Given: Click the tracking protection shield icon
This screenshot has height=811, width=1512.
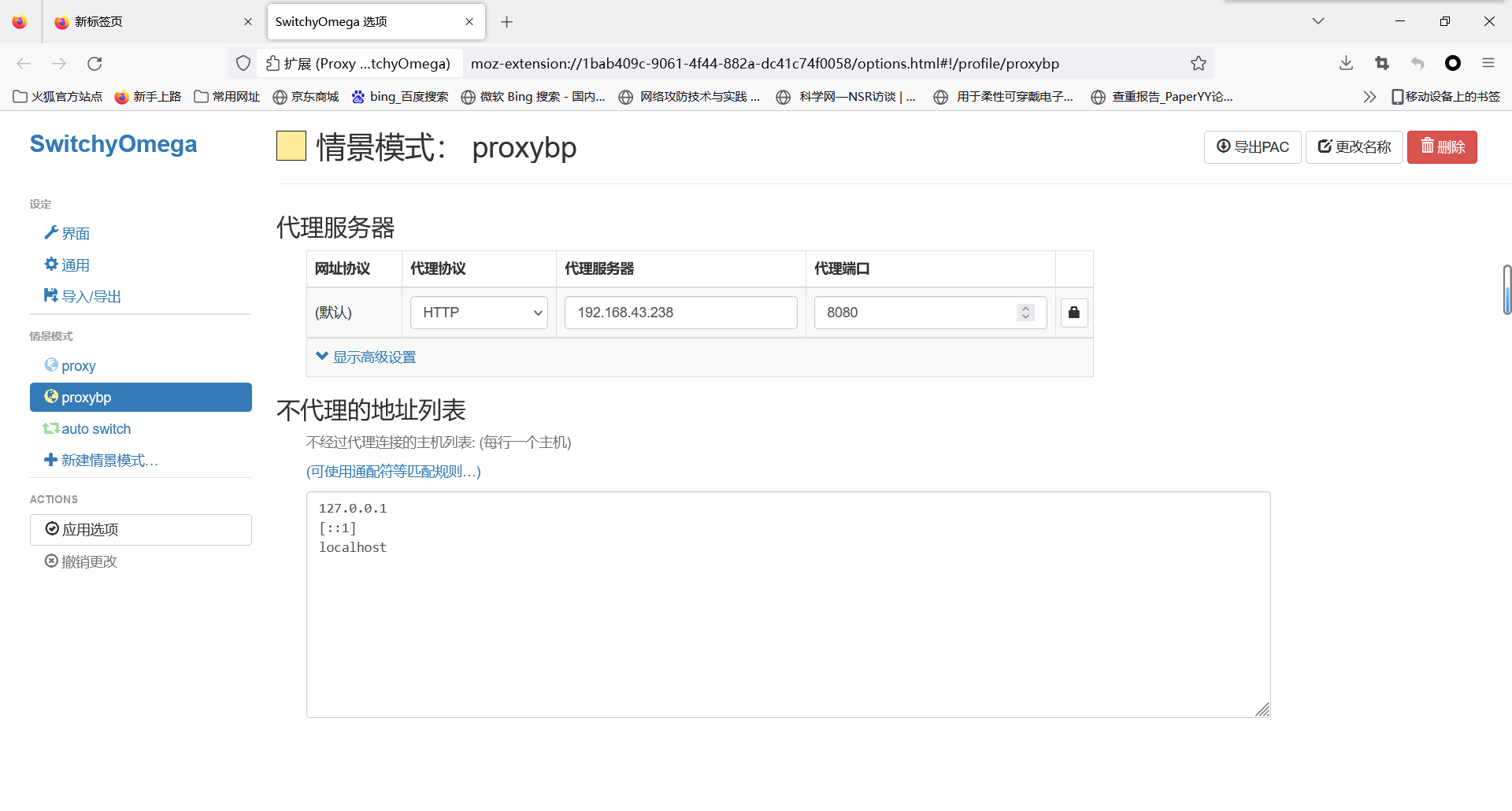Looking at the screenshot, I should [x=243, y=64].
